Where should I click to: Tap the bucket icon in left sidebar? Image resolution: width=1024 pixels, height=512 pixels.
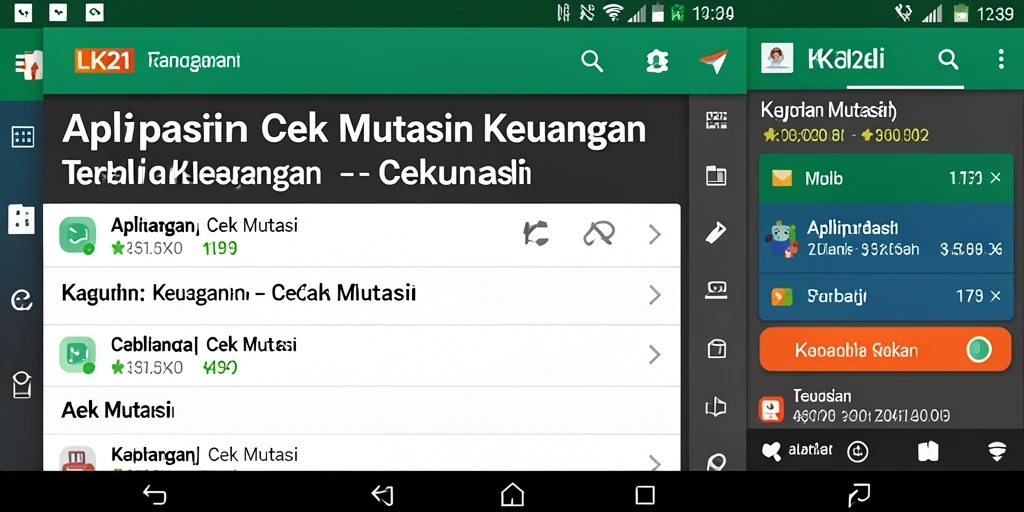[22, 385]
